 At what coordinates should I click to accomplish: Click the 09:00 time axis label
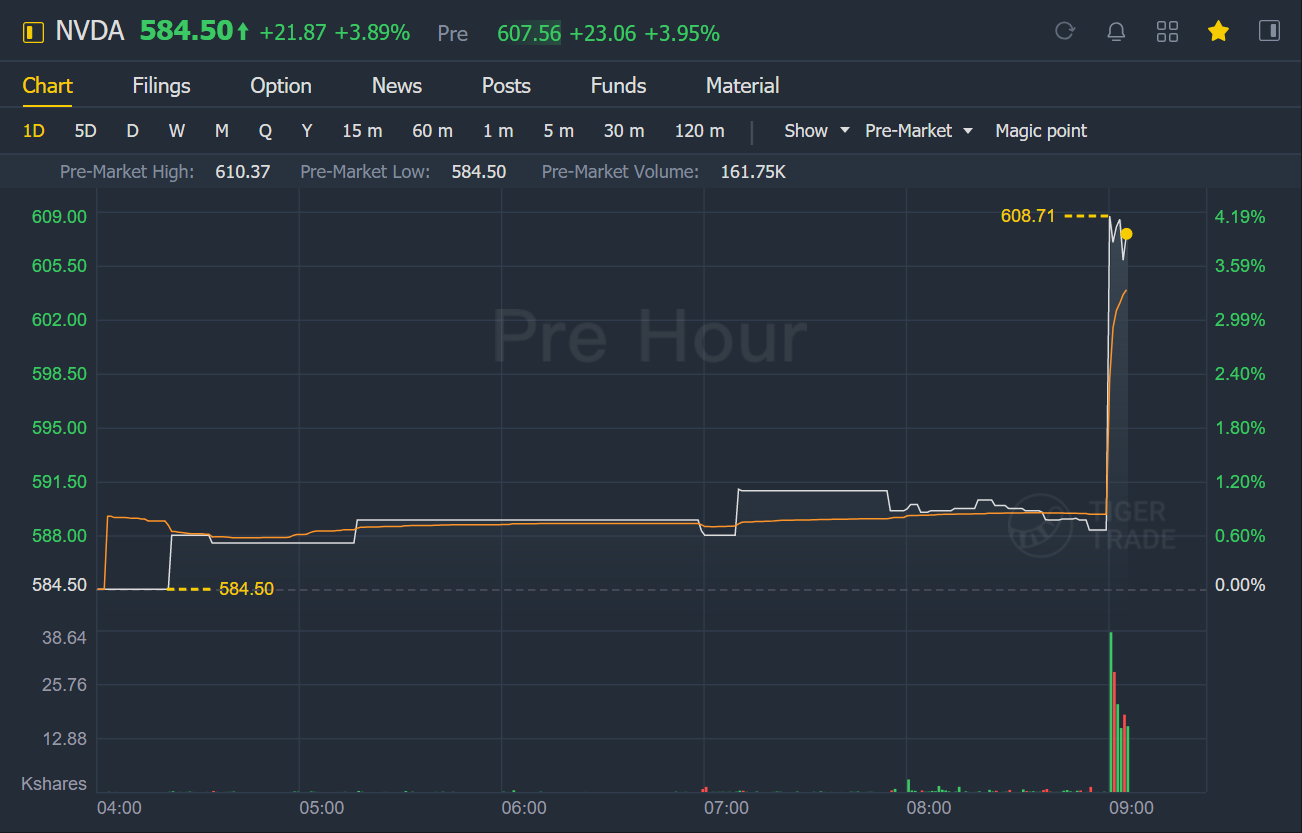click(1130, 808)
